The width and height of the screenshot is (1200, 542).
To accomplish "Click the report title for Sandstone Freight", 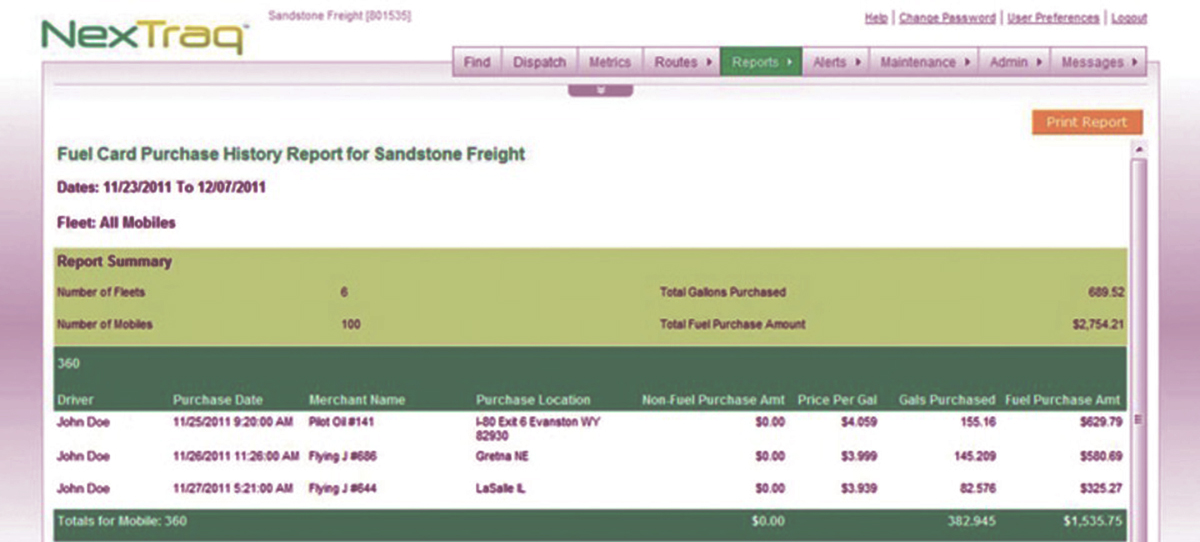I will click(x=291, y=155).
